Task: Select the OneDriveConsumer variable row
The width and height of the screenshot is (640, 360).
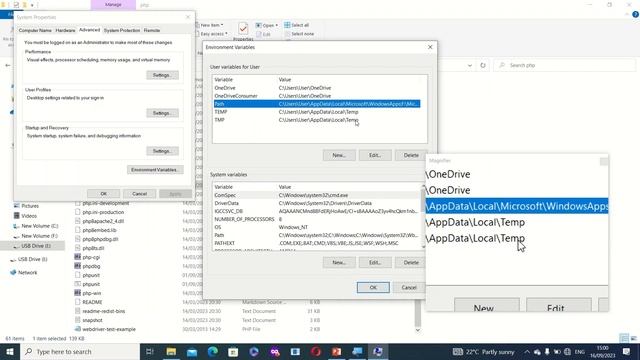Action: pos(317,96)
